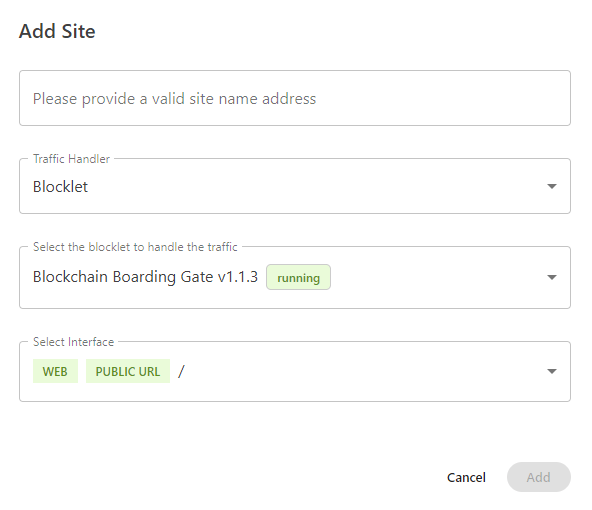The height and width of the screenshot is (510, 592).
Task: Click the green running status badge
Action: point(298,277)
